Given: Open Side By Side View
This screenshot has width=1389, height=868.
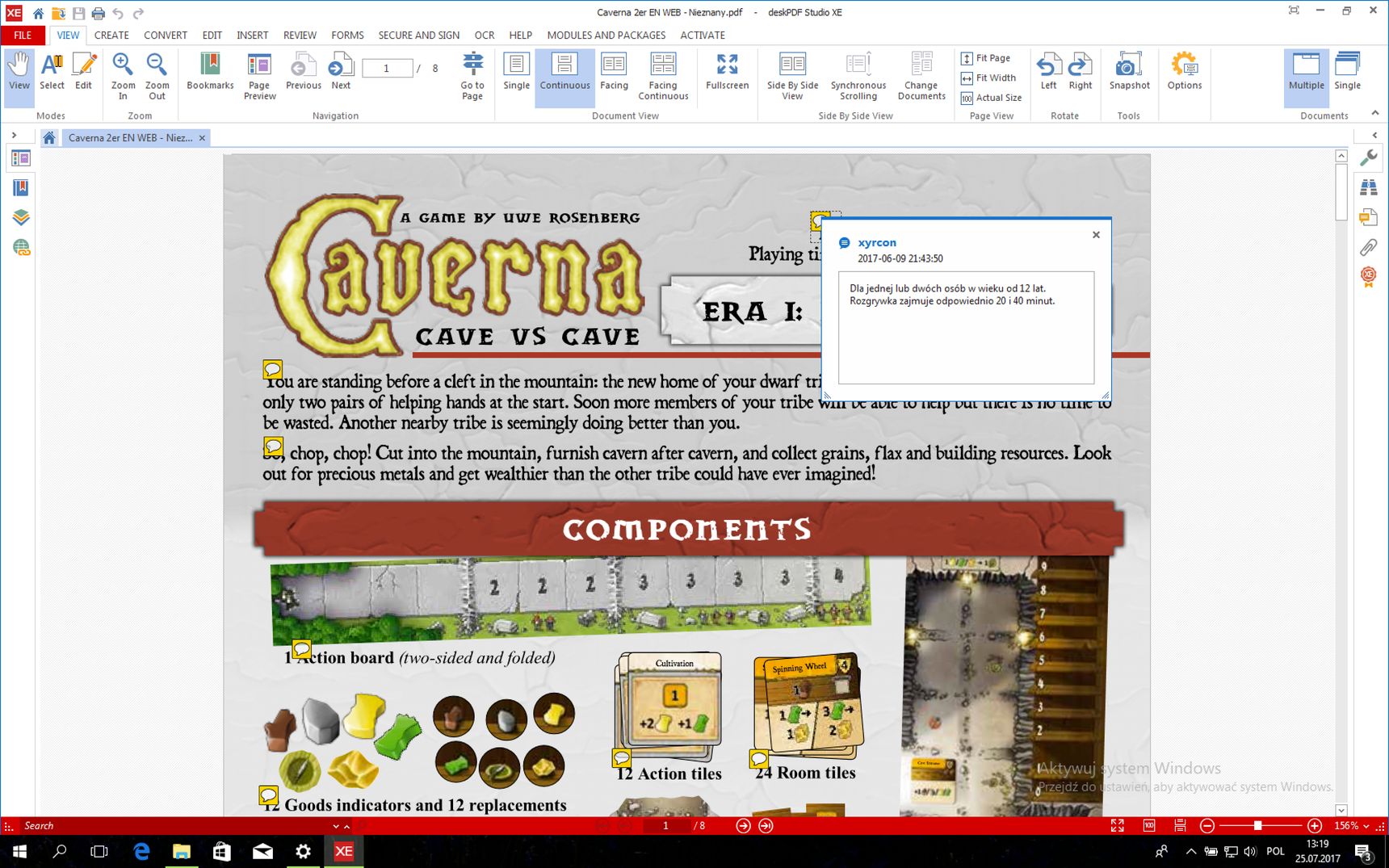Looking at the screenshot, I should (792, 75).
